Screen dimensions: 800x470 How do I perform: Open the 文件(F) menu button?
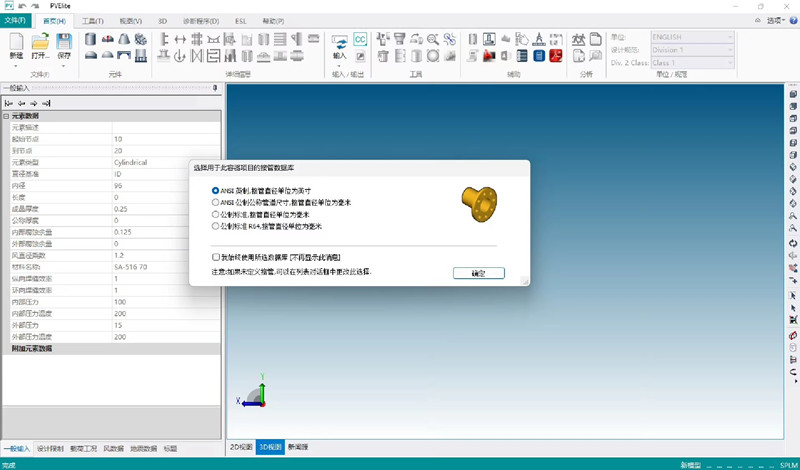click(x=15, y=20)
